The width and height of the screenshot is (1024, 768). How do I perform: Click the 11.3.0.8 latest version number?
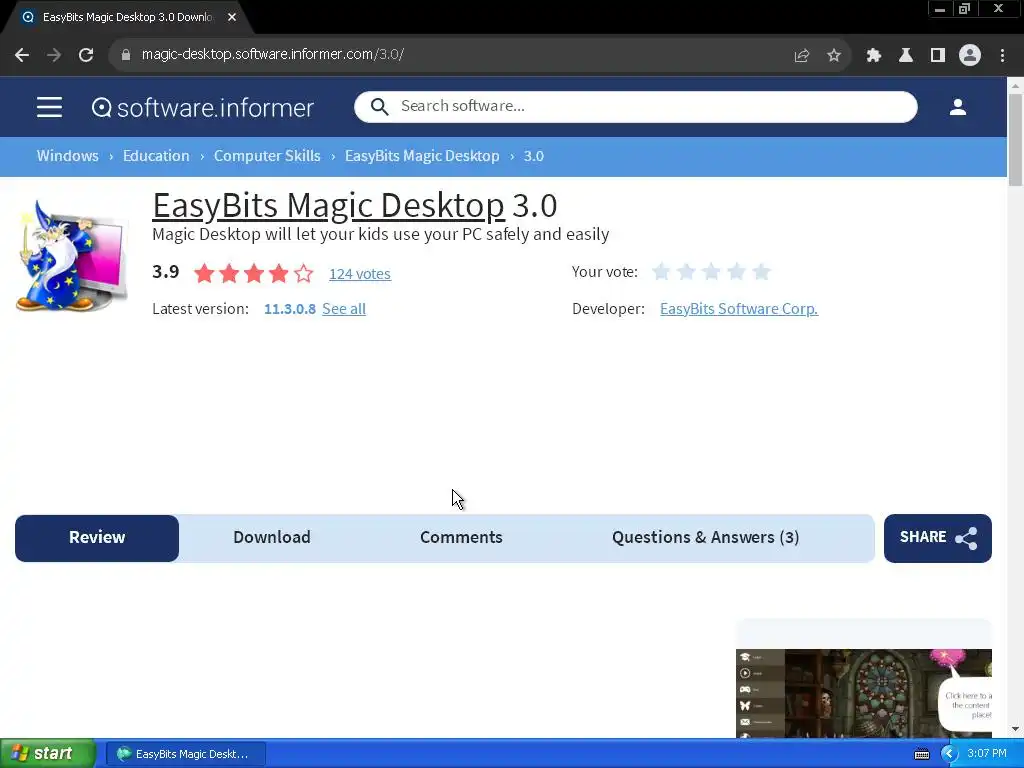coord(289,309)
